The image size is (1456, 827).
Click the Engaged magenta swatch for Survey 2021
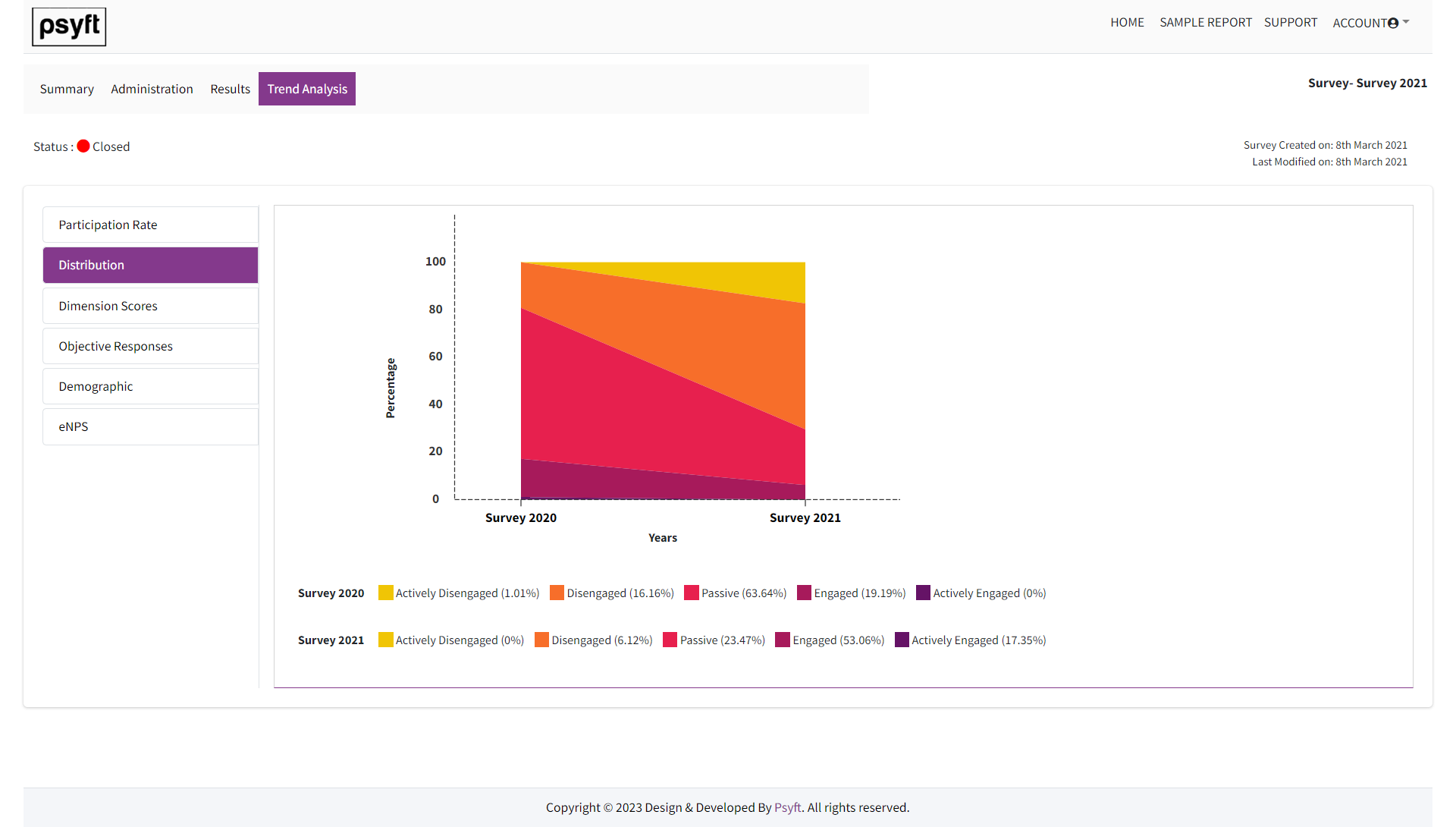tap(782, 640)
